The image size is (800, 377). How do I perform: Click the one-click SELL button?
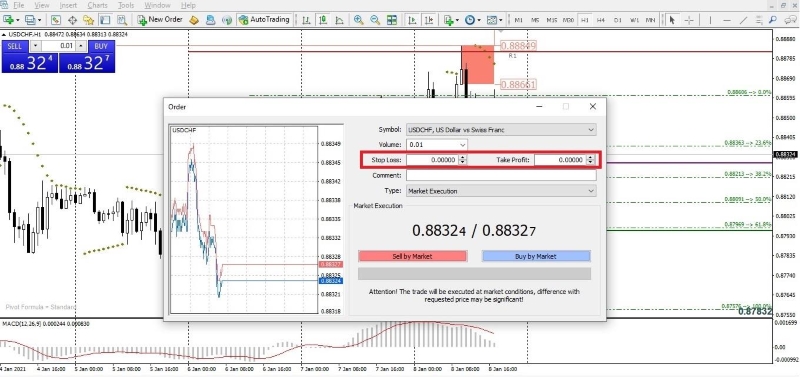(15, 46)
